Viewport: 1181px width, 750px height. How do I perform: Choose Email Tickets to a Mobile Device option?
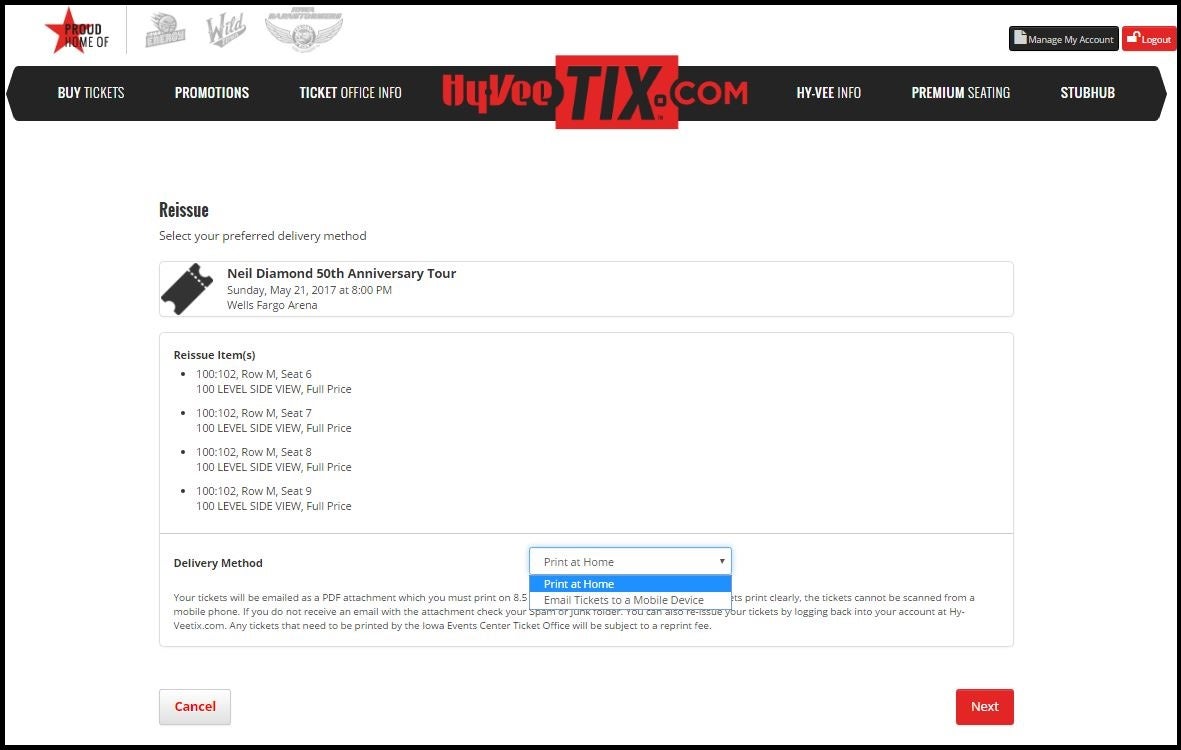click(x=630, y=600)
